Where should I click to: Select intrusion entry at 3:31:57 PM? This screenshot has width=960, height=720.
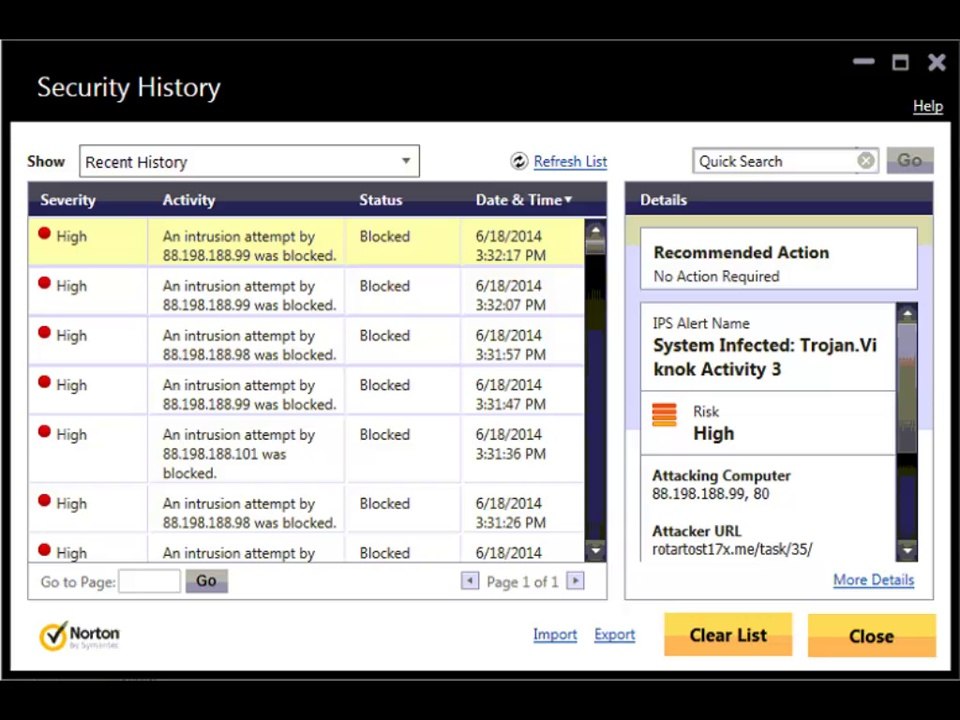(306, 342)
